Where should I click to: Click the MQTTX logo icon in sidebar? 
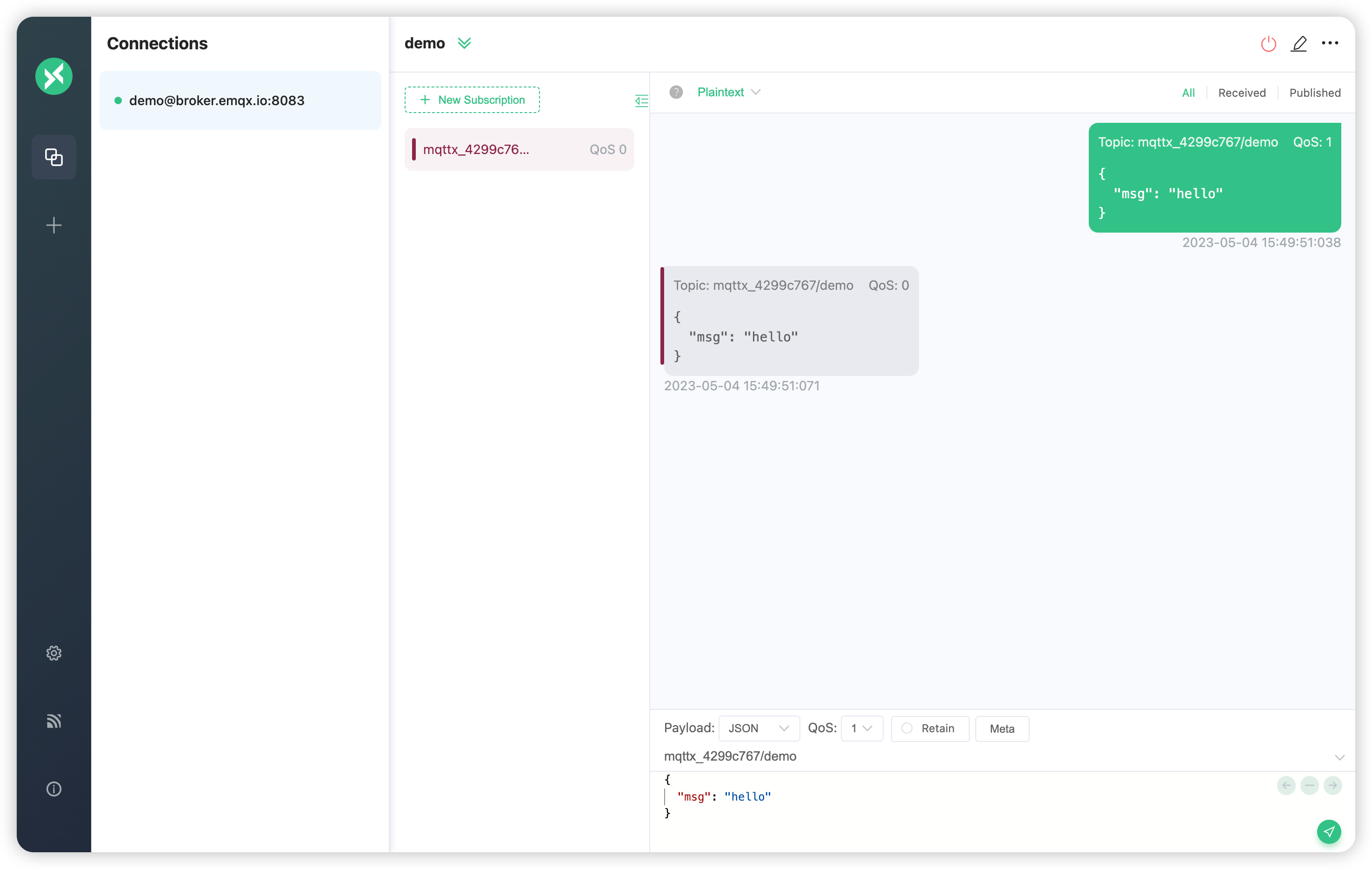[x=55, y=76]
